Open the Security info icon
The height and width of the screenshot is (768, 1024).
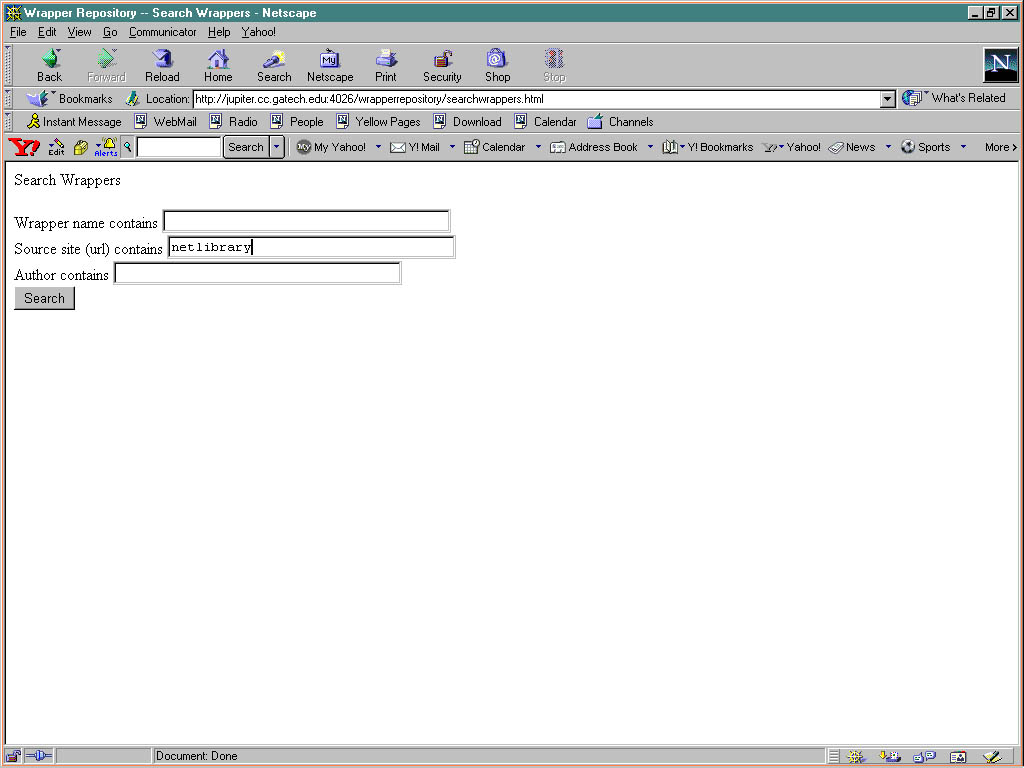point(442,65)
